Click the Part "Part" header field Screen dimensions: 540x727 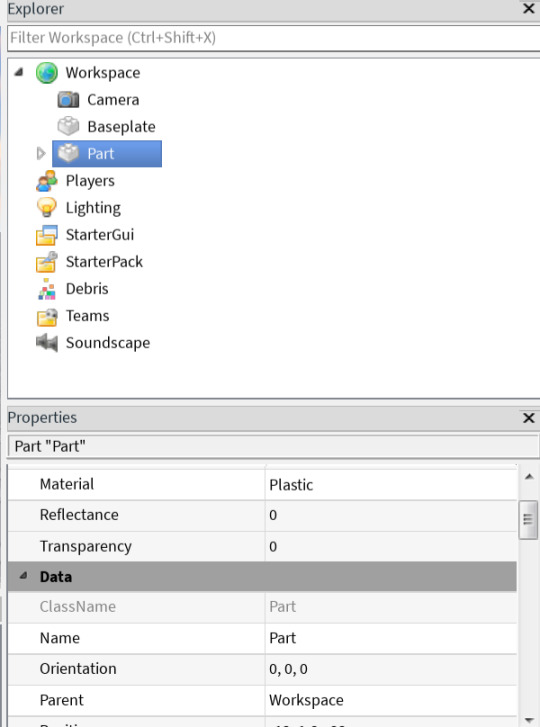(273, 446)
